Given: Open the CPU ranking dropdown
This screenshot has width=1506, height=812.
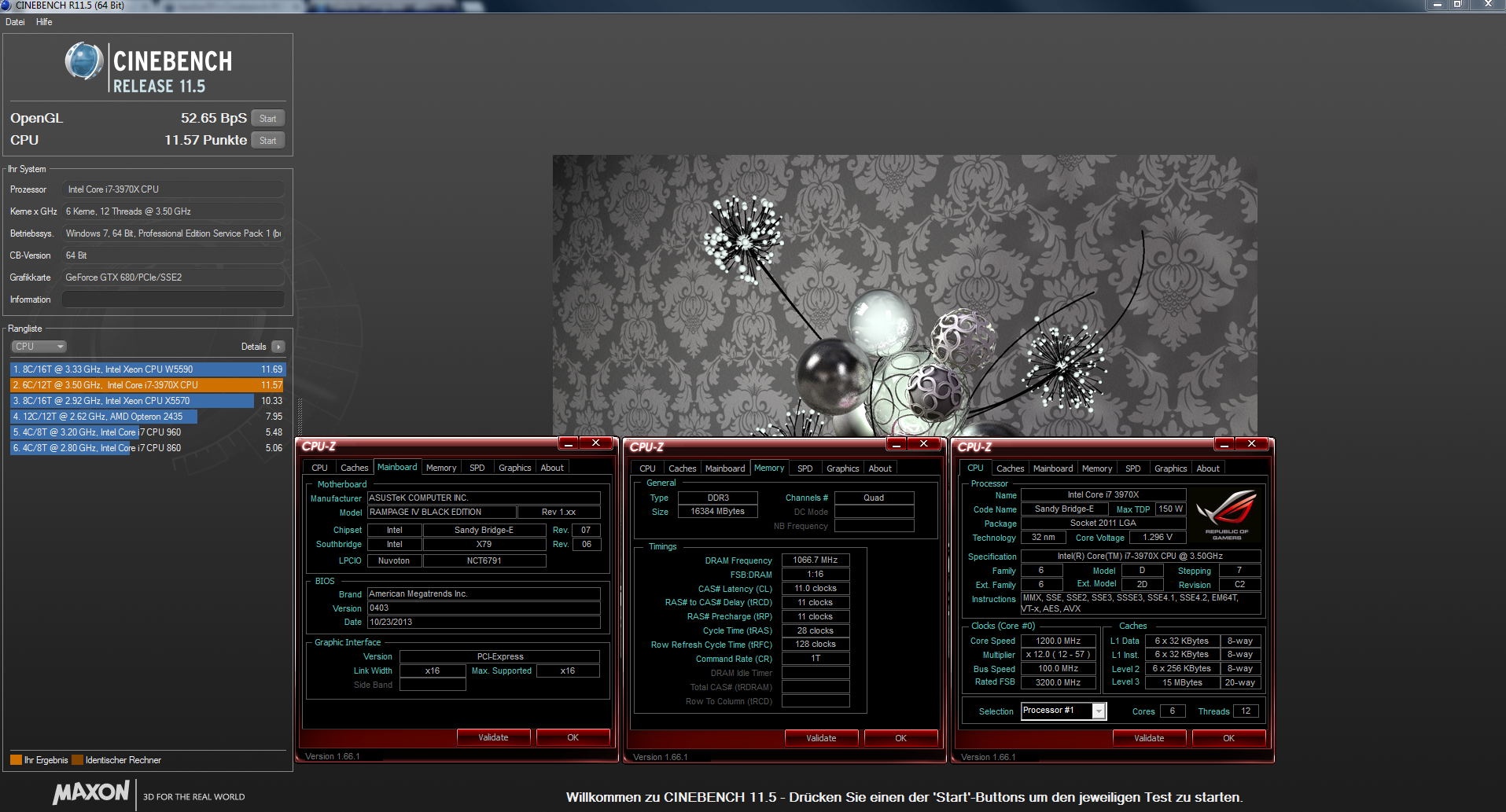Looking at the screenshot, I should point(39,347).
